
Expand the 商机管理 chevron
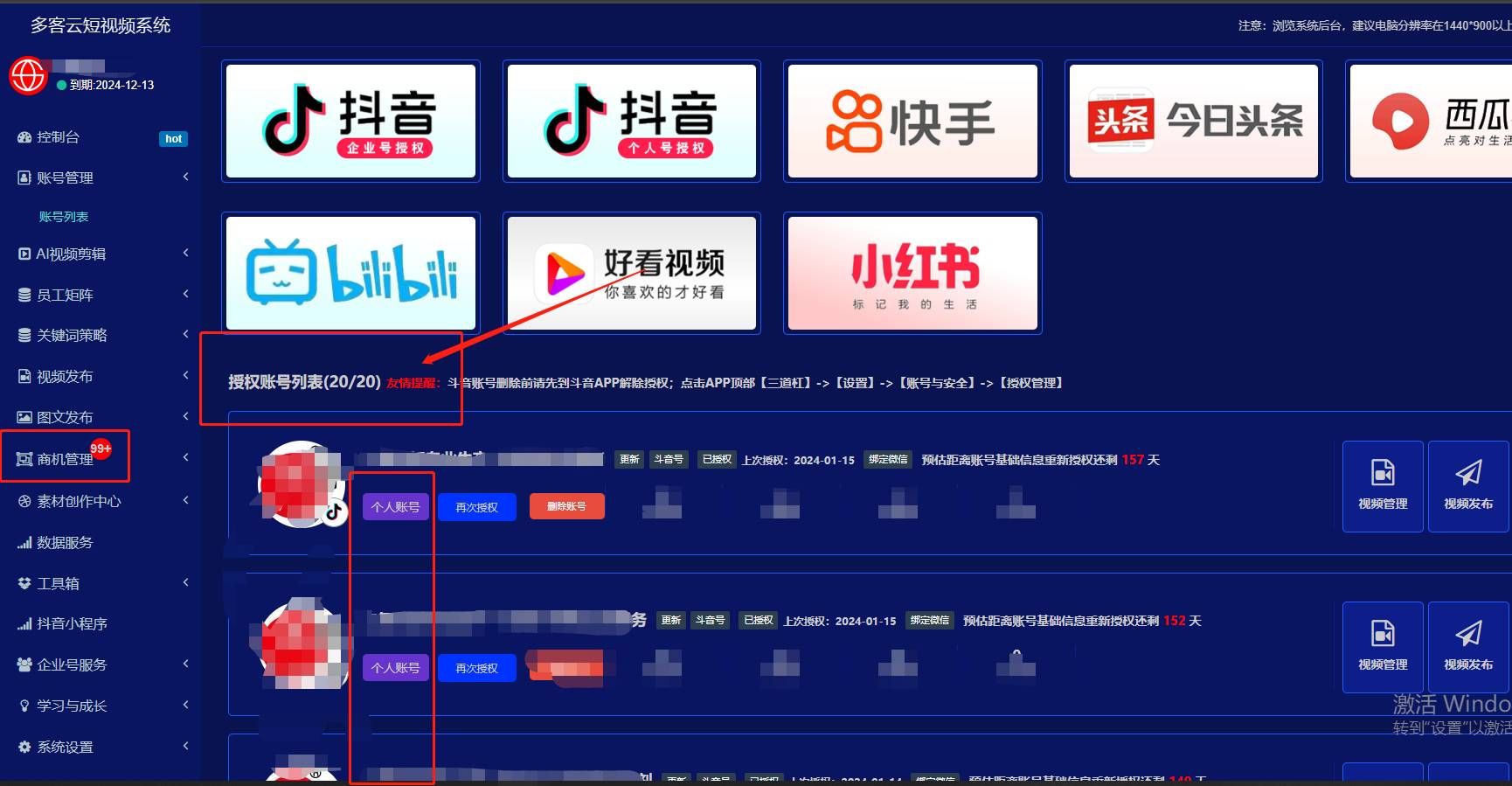[185, 458]
